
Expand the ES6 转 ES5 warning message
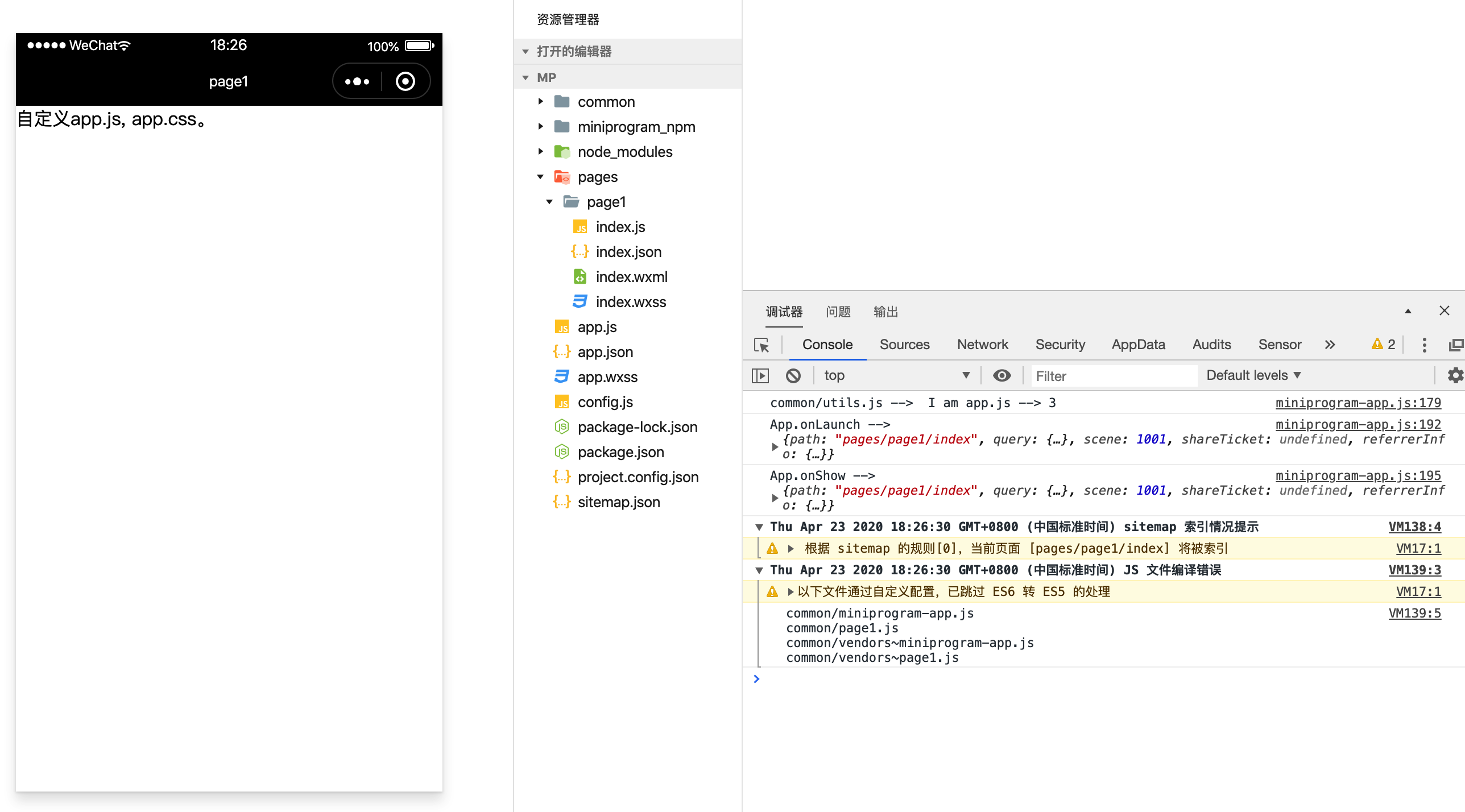pos(791,592)
